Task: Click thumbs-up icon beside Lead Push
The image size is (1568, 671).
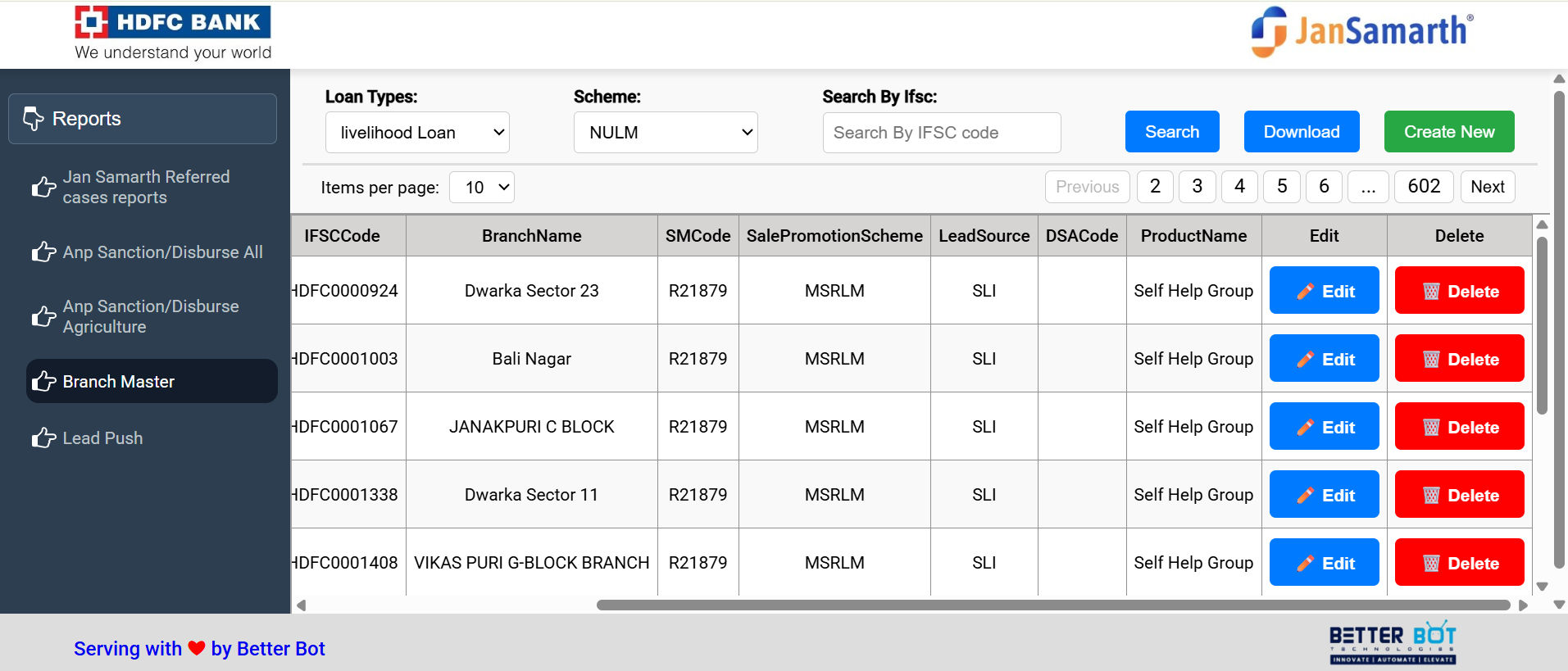Action: [43, 438]
